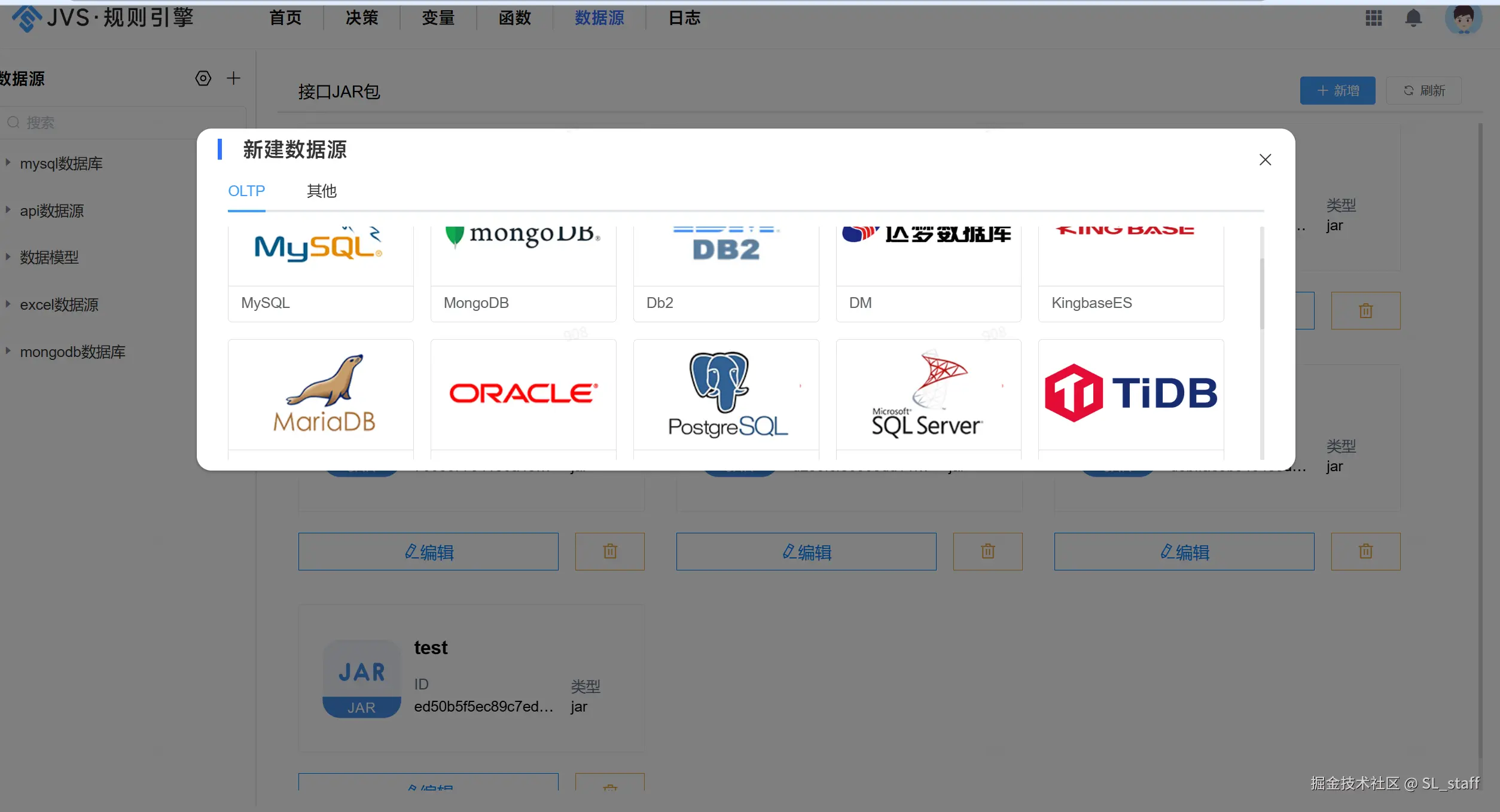Switch to the 其他 tab
1500x812 pixels.
coord(321,191)
